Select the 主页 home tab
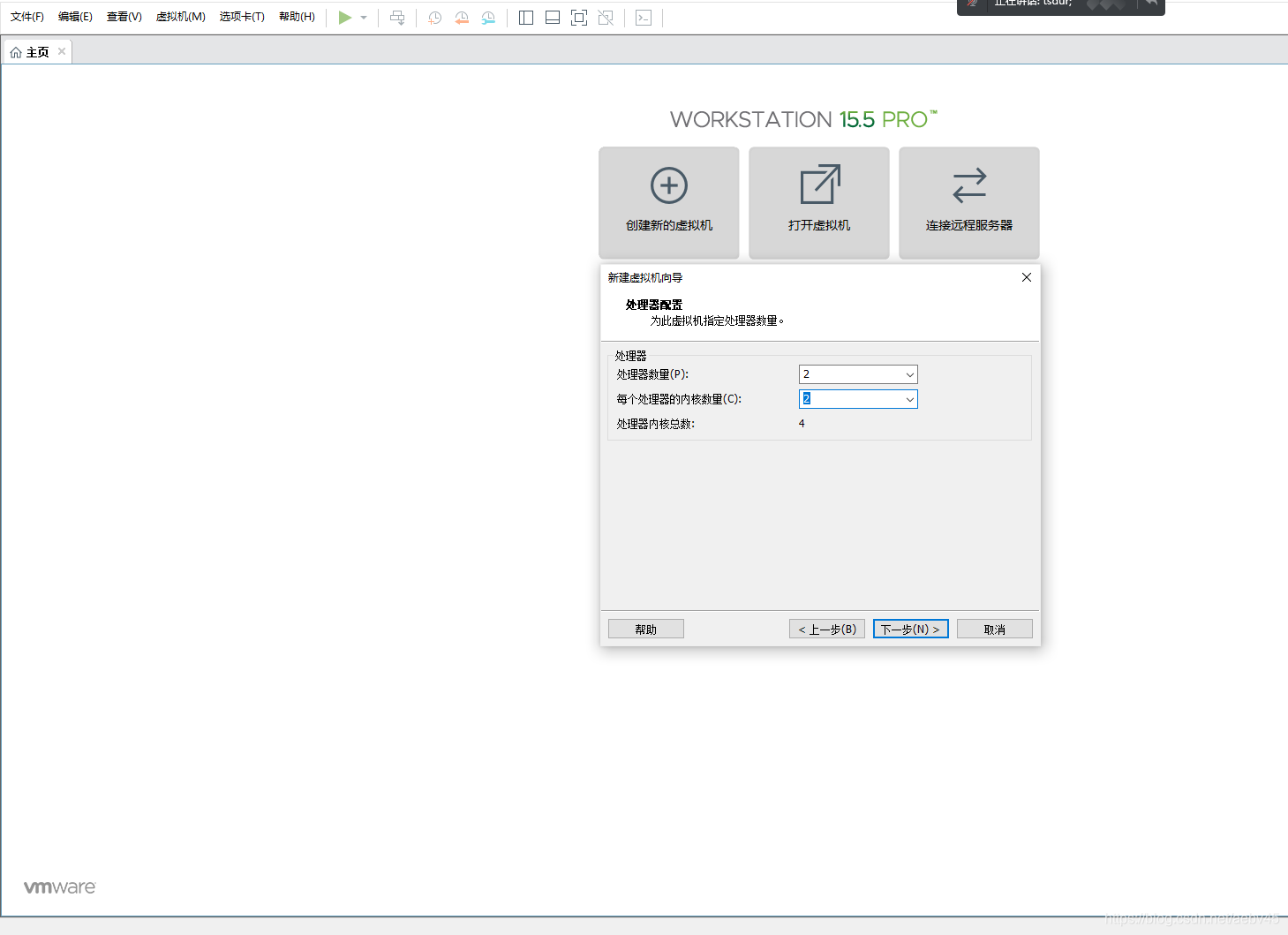The width and height of the screenshot is (1288, 935). 36,52
